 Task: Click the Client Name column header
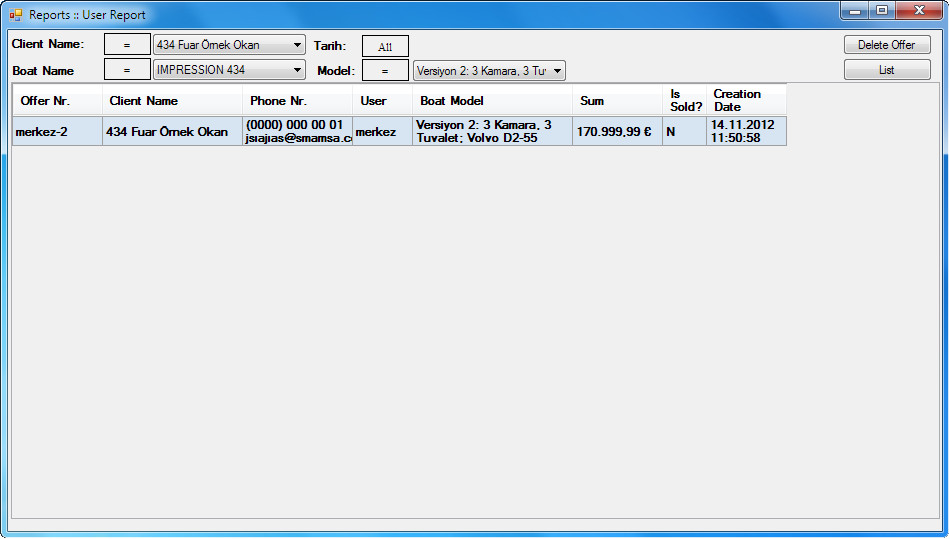[x=172, y=101]
